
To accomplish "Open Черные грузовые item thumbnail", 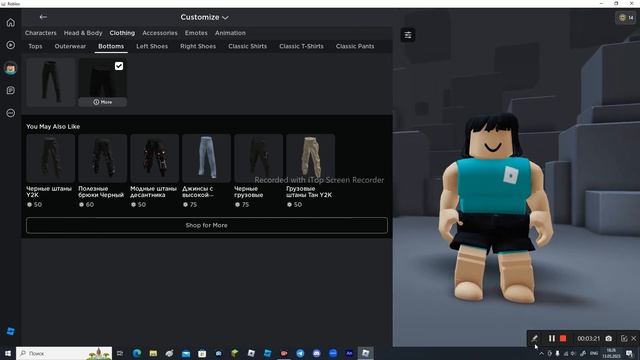I will pos(258,158).
